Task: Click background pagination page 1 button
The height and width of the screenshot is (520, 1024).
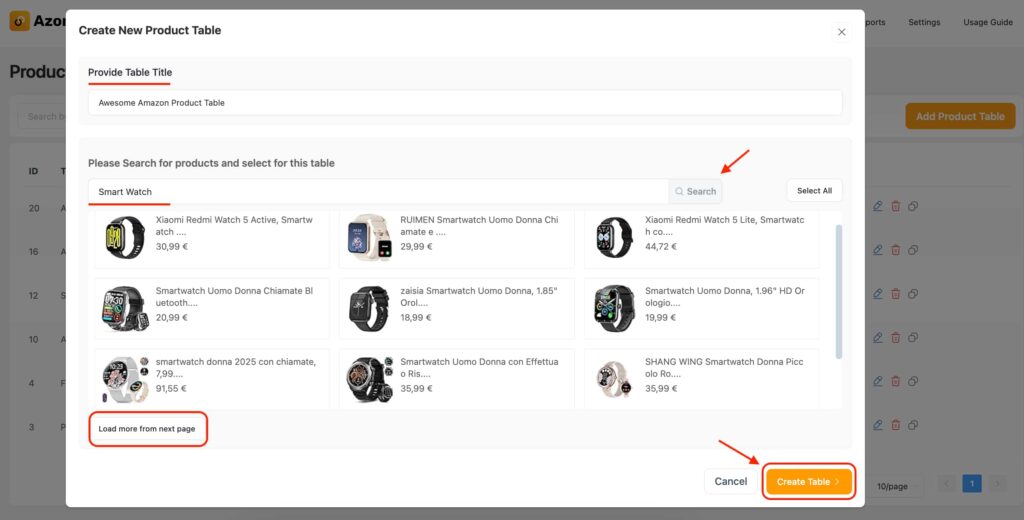Action: (972, 484)
